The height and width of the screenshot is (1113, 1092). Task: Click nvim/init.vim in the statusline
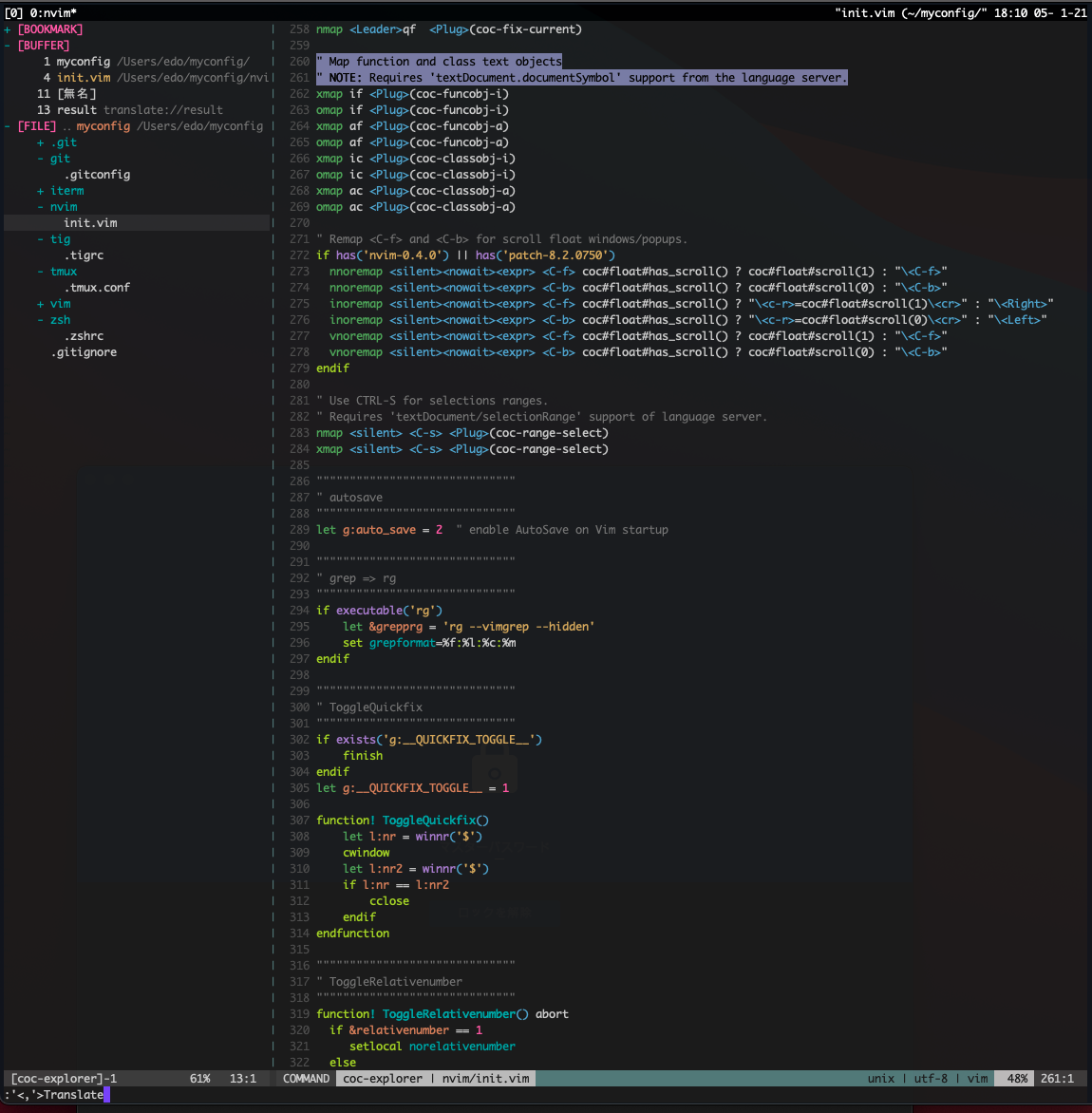click(x=485, y=1078)
